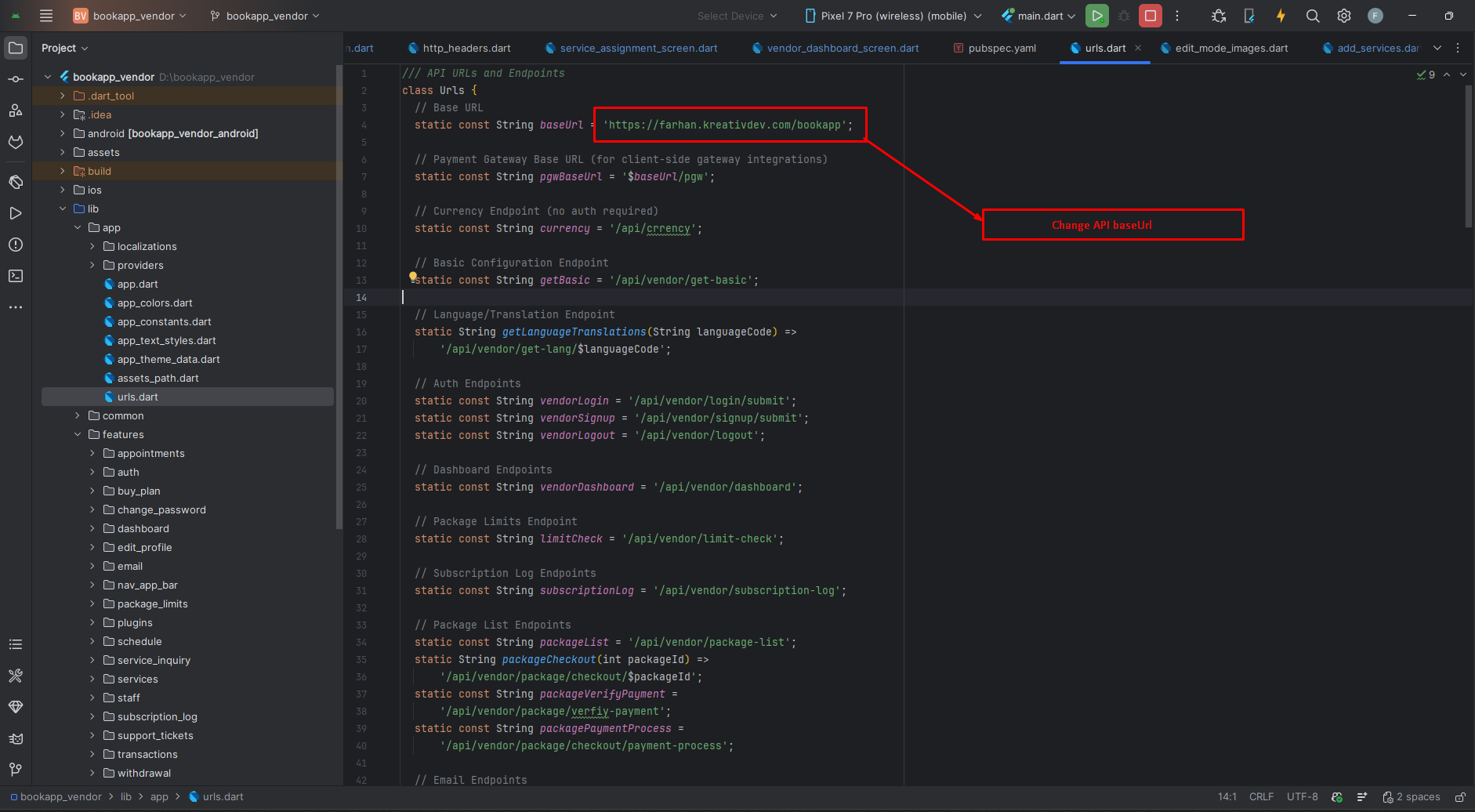1475x812 pixels.
Task: Open the hamburger main menu
Action: tap(46, 16)
